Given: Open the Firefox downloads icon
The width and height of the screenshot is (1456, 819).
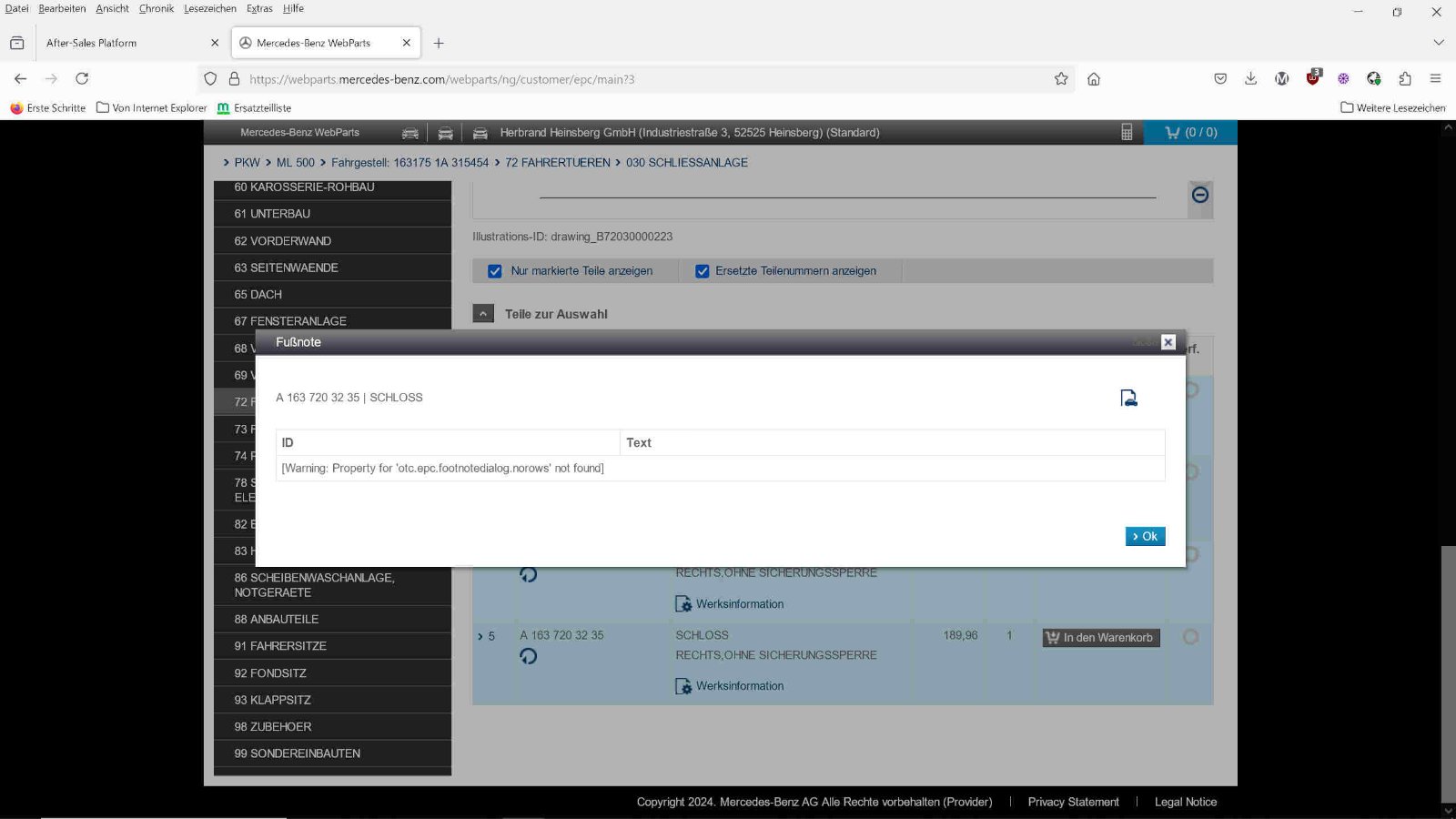Looking at the screenshot, I should [1250, 79].
